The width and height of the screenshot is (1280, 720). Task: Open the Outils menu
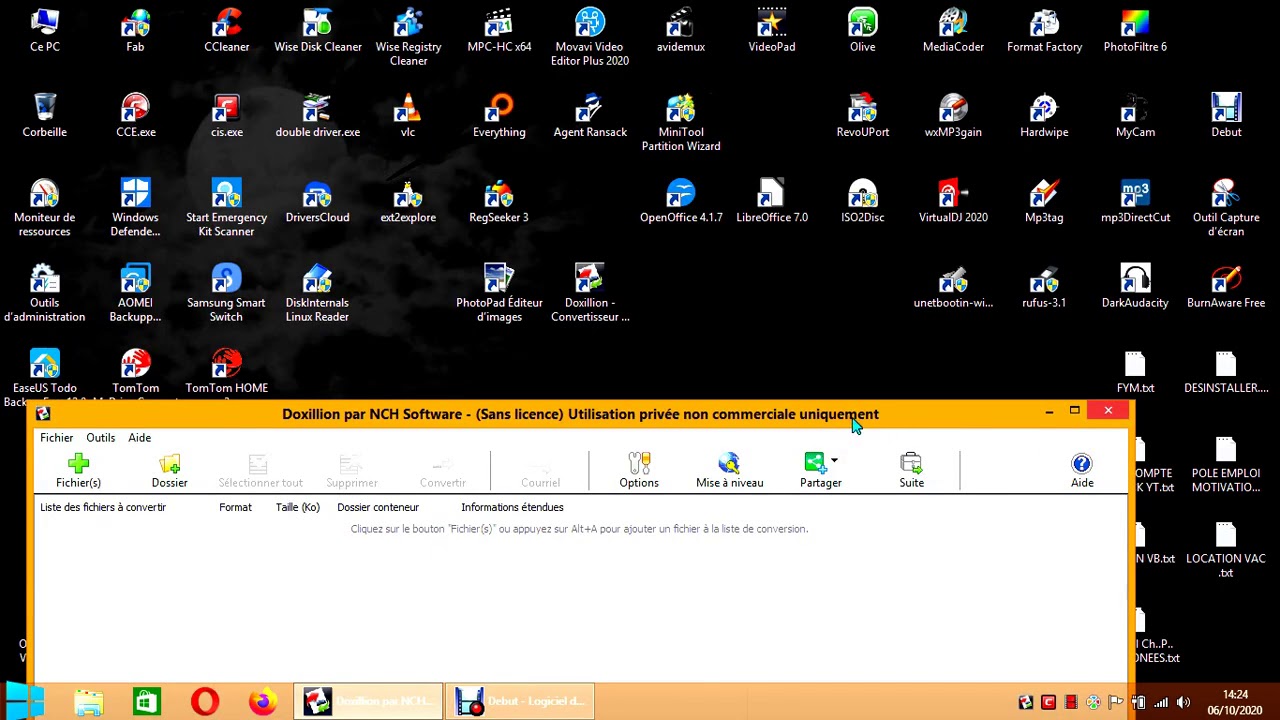(100, 437)
